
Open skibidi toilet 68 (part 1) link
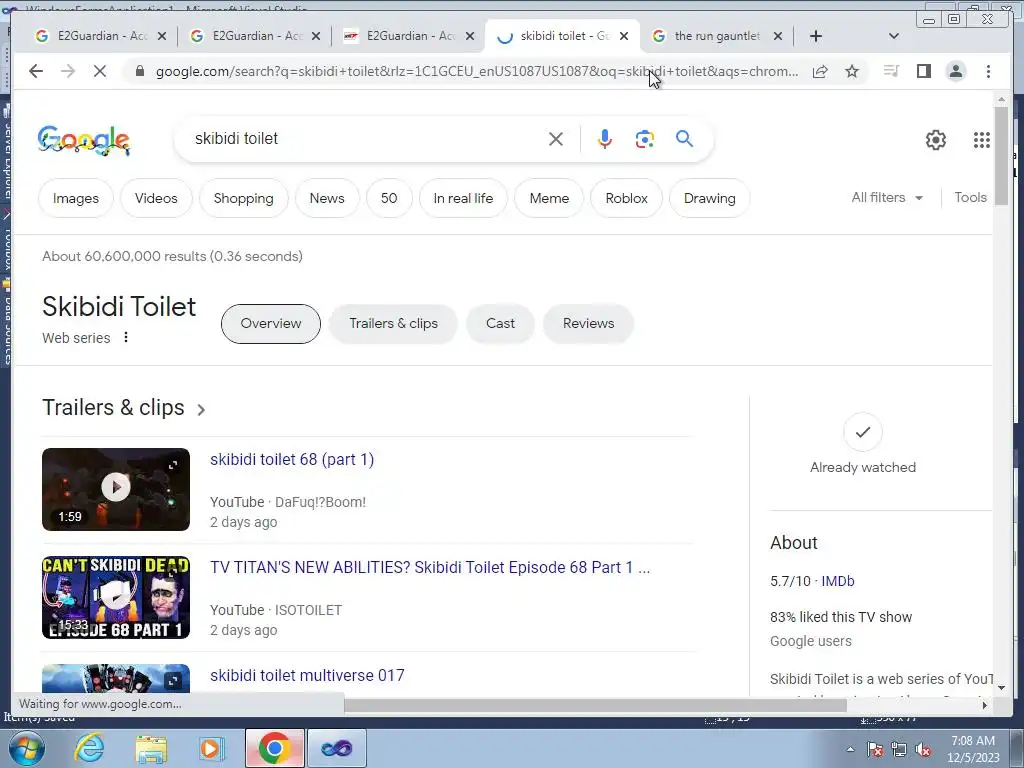(292, 459)
